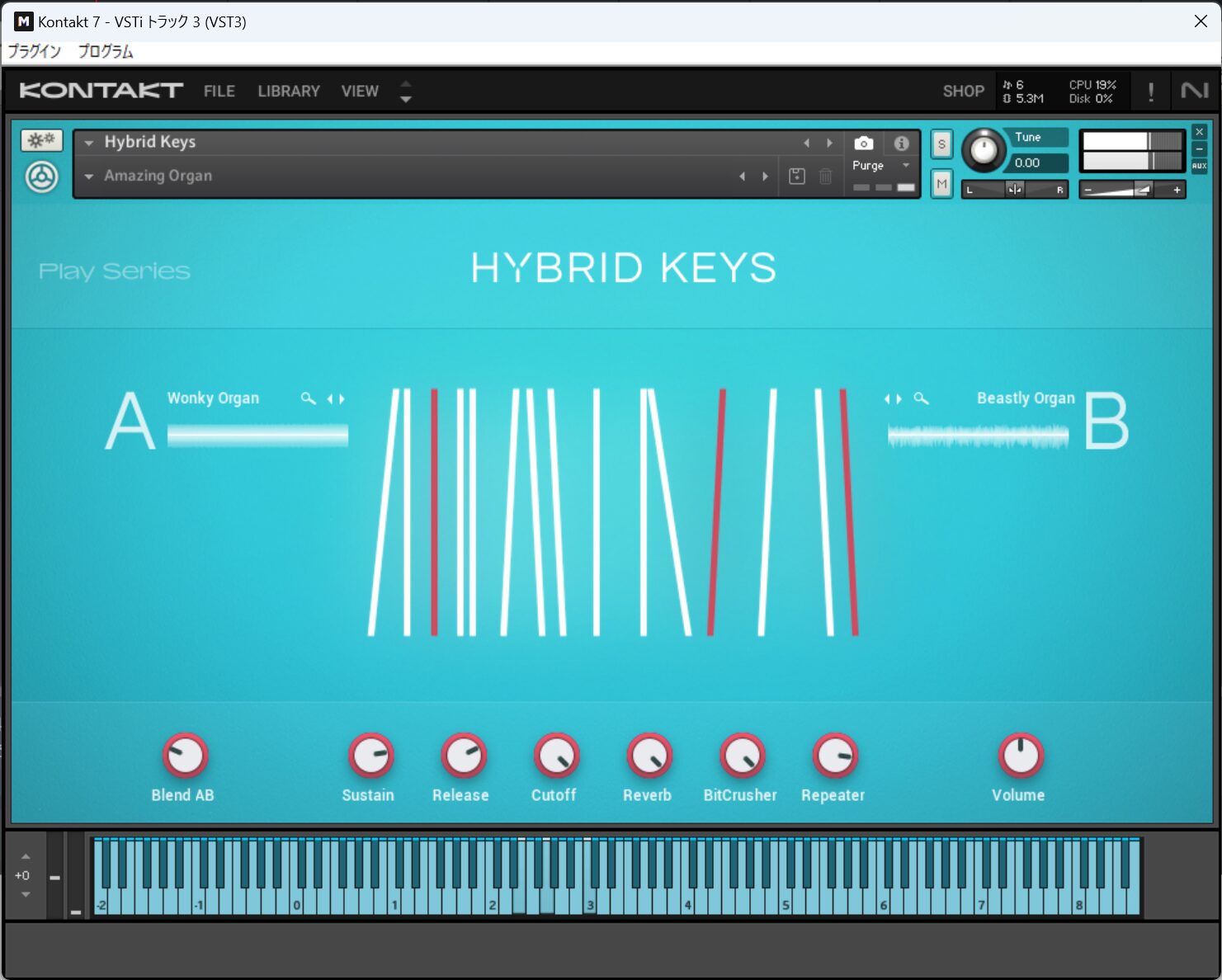This screenshot has width=1222, height=980.
Task: Click the Repeater knob
Action: 835,756
